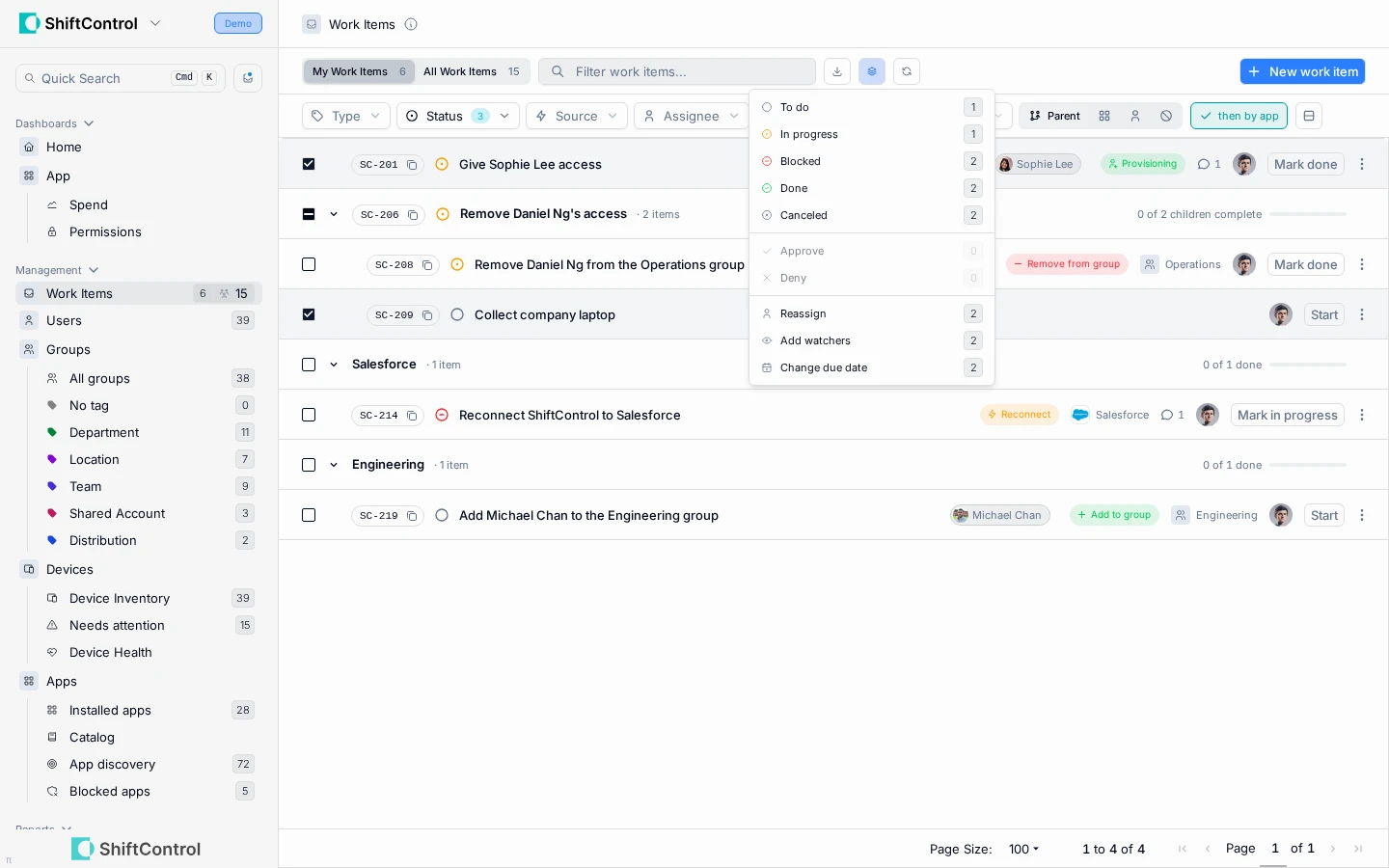Toggle the Remove Daniel Ng's access checkbox

tap(309, 214)
